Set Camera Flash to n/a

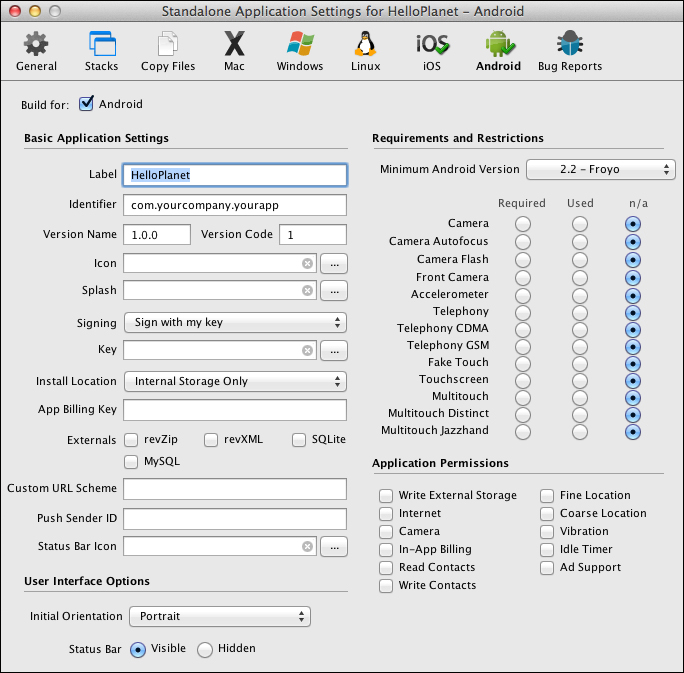pyautogui.click(x=633, y=260)
